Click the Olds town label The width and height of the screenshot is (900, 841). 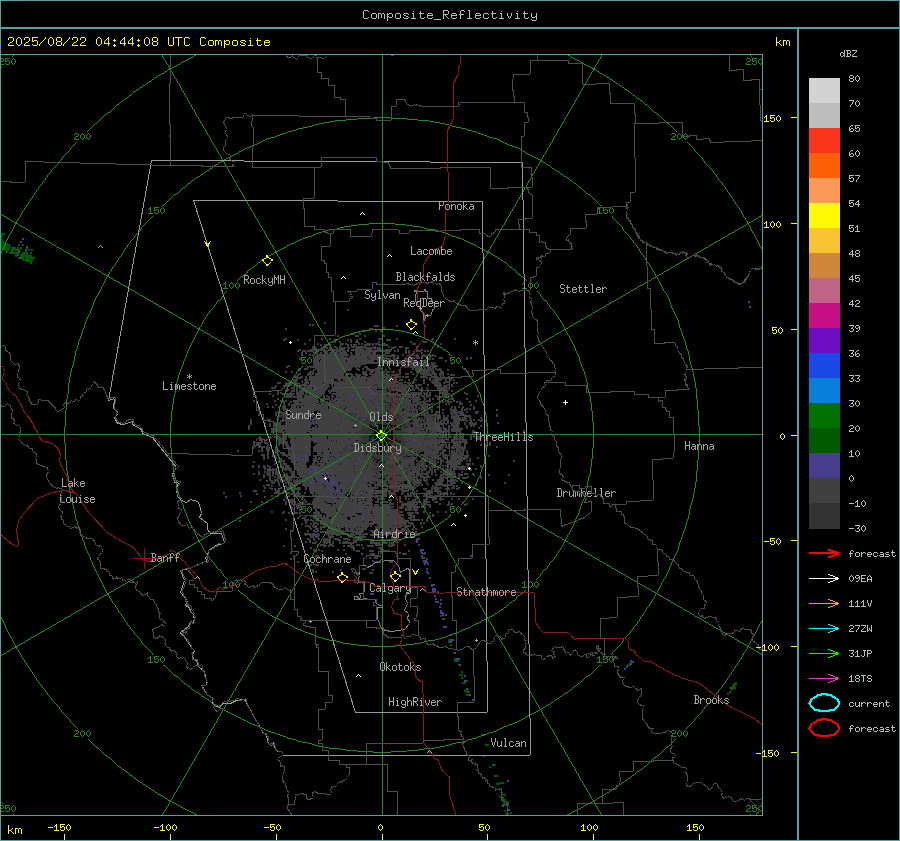point(381,417)
